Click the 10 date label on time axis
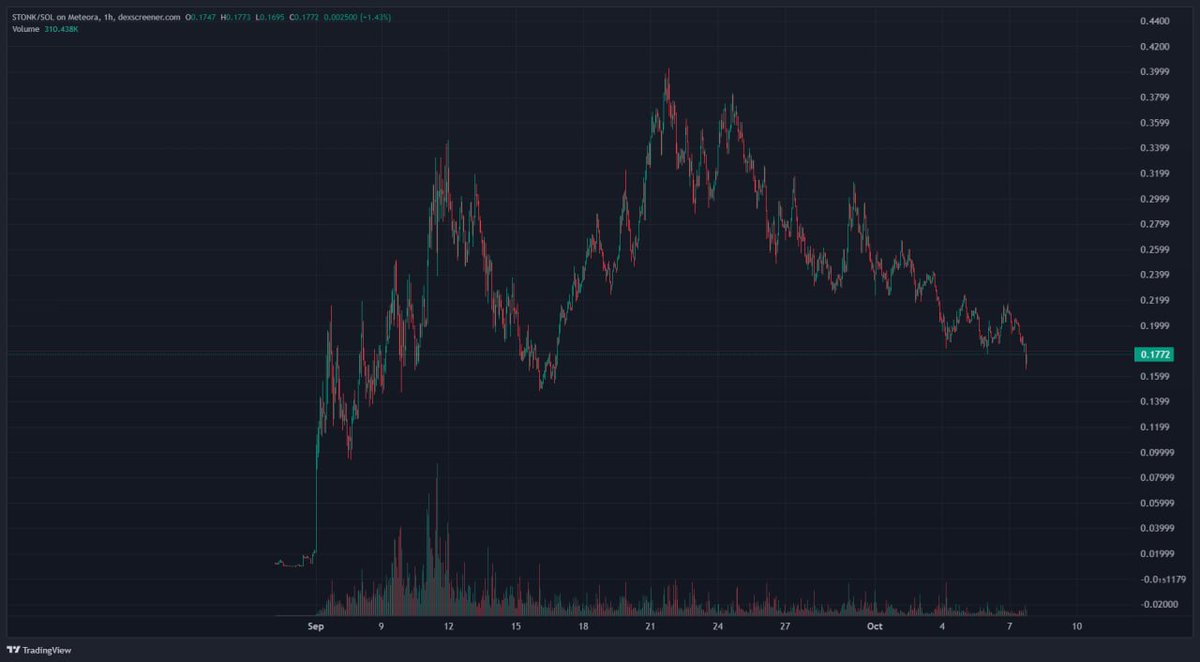 click(x=1077, y=627)
